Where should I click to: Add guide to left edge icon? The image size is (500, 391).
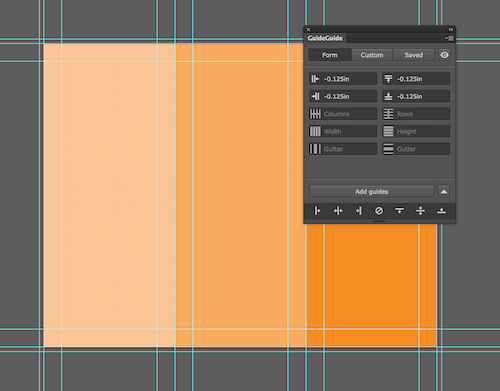(x=317, y=211)
